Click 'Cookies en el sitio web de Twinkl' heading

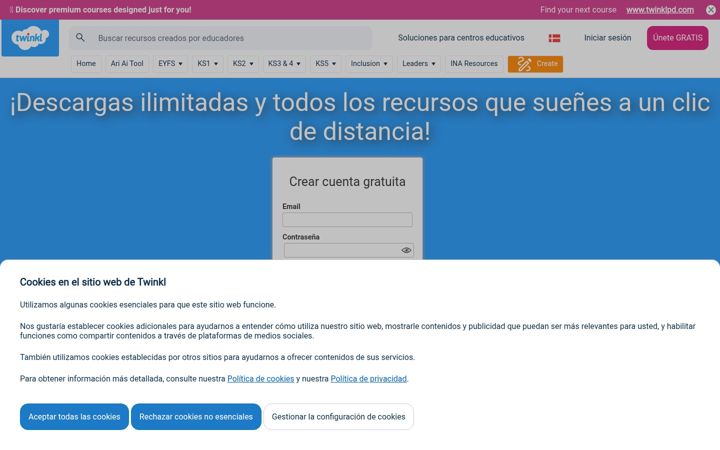pos(93,282)
